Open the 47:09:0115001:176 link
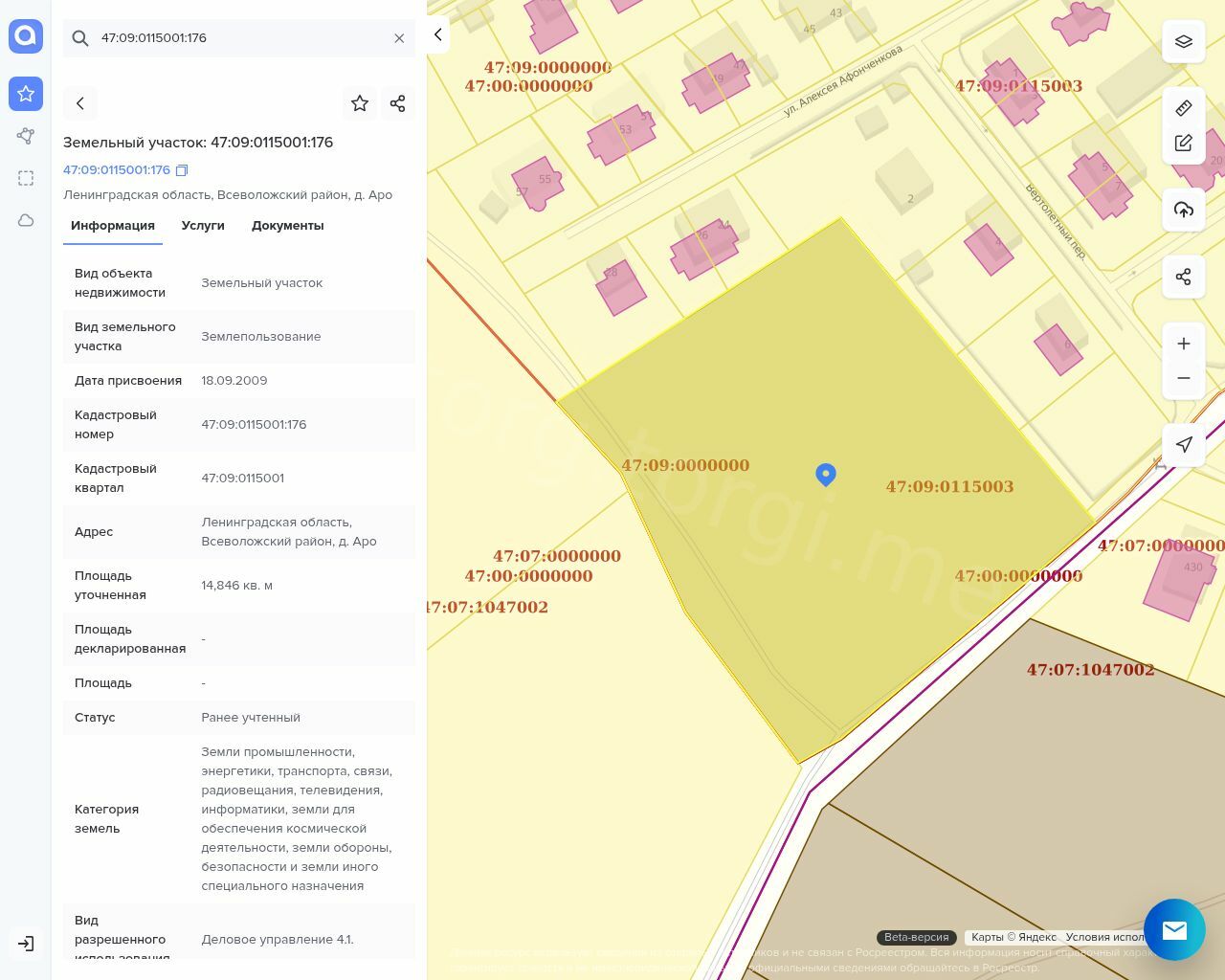 click(116, 170)
